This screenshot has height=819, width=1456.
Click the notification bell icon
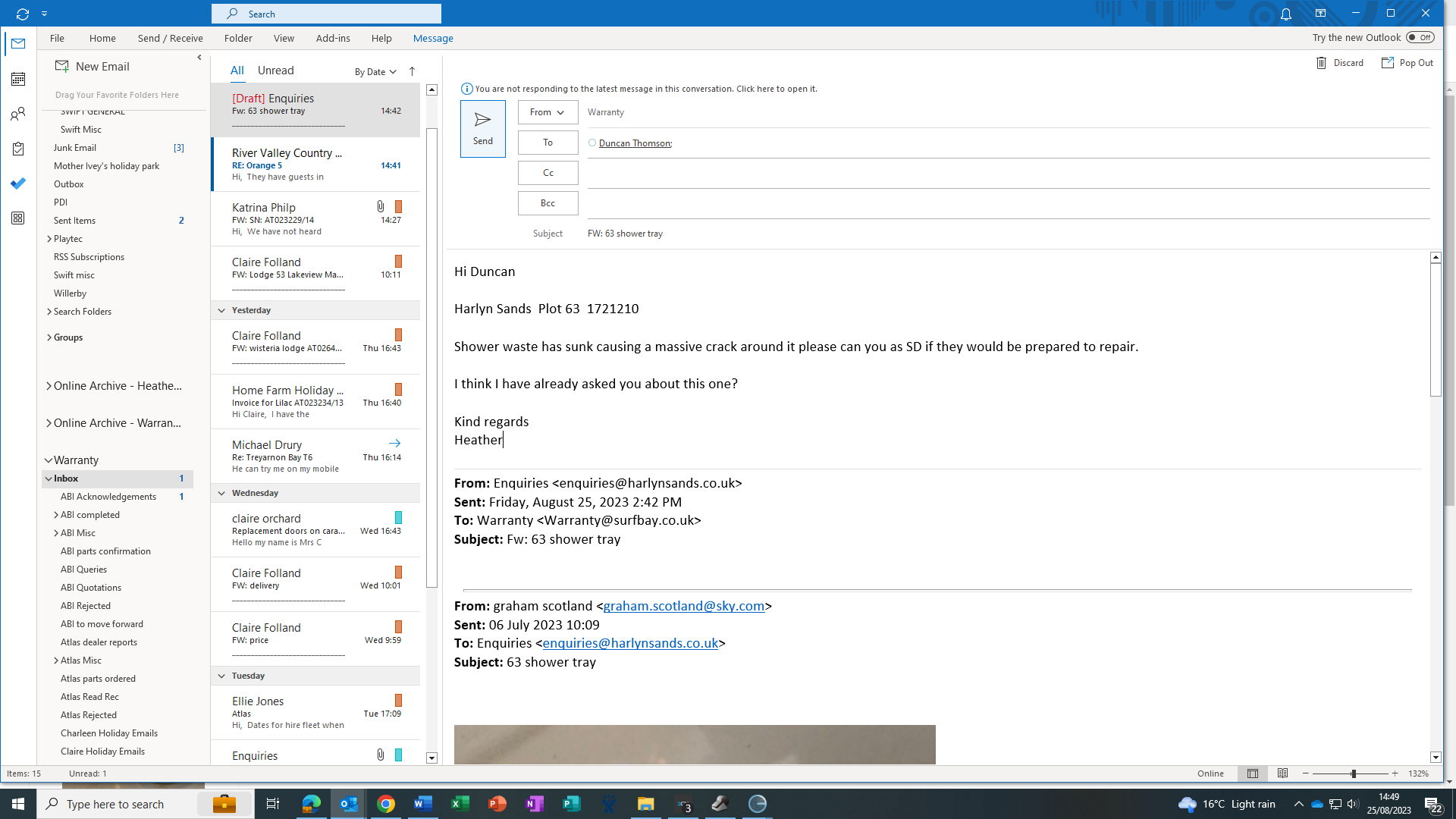pyautogui.click(x=1286, y=14)
